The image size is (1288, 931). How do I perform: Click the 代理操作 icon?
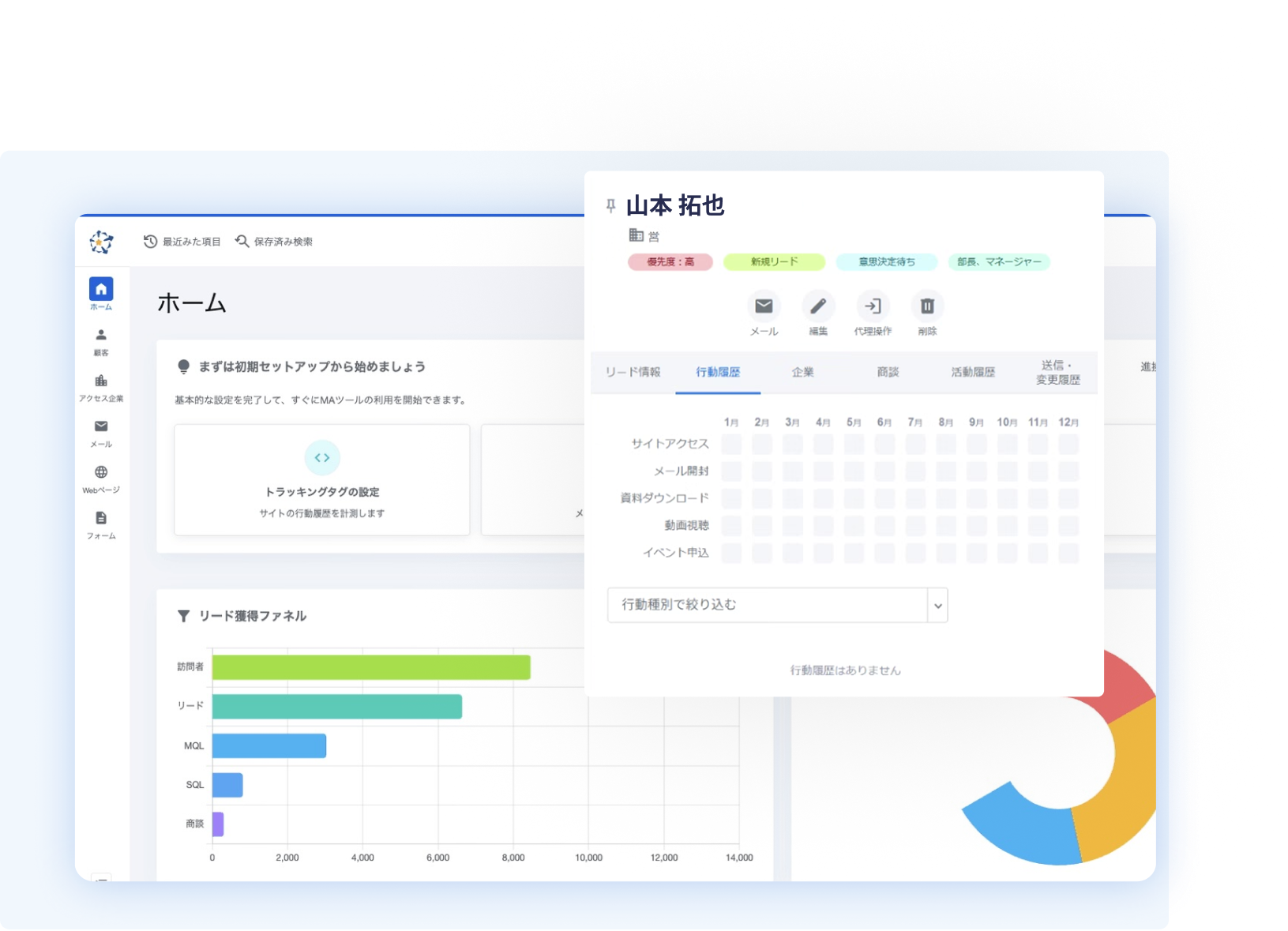coord(873,306)
